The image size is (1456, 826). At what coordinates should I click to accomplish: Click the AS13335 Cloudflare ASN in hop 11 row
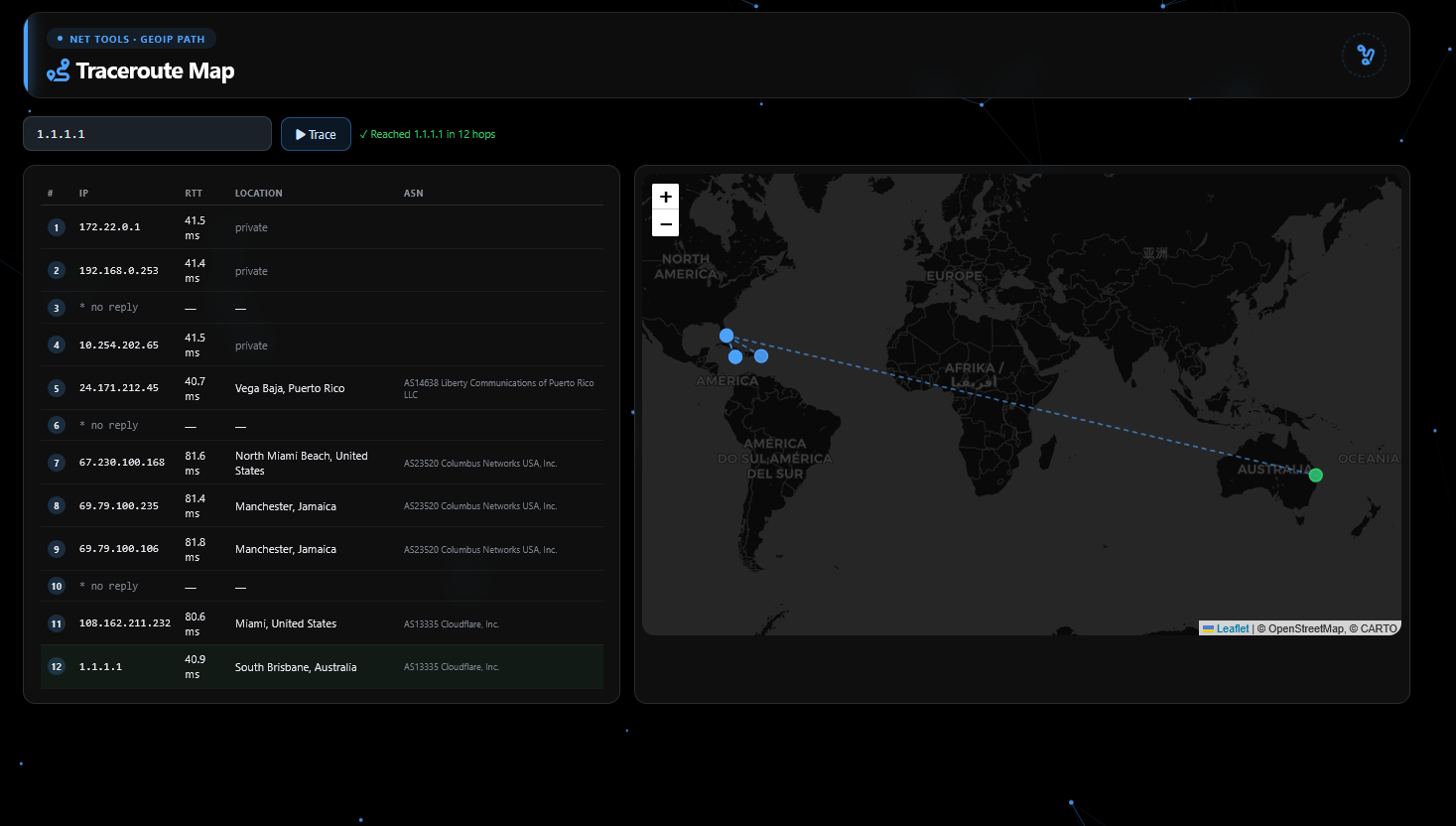tap(452, 624)
